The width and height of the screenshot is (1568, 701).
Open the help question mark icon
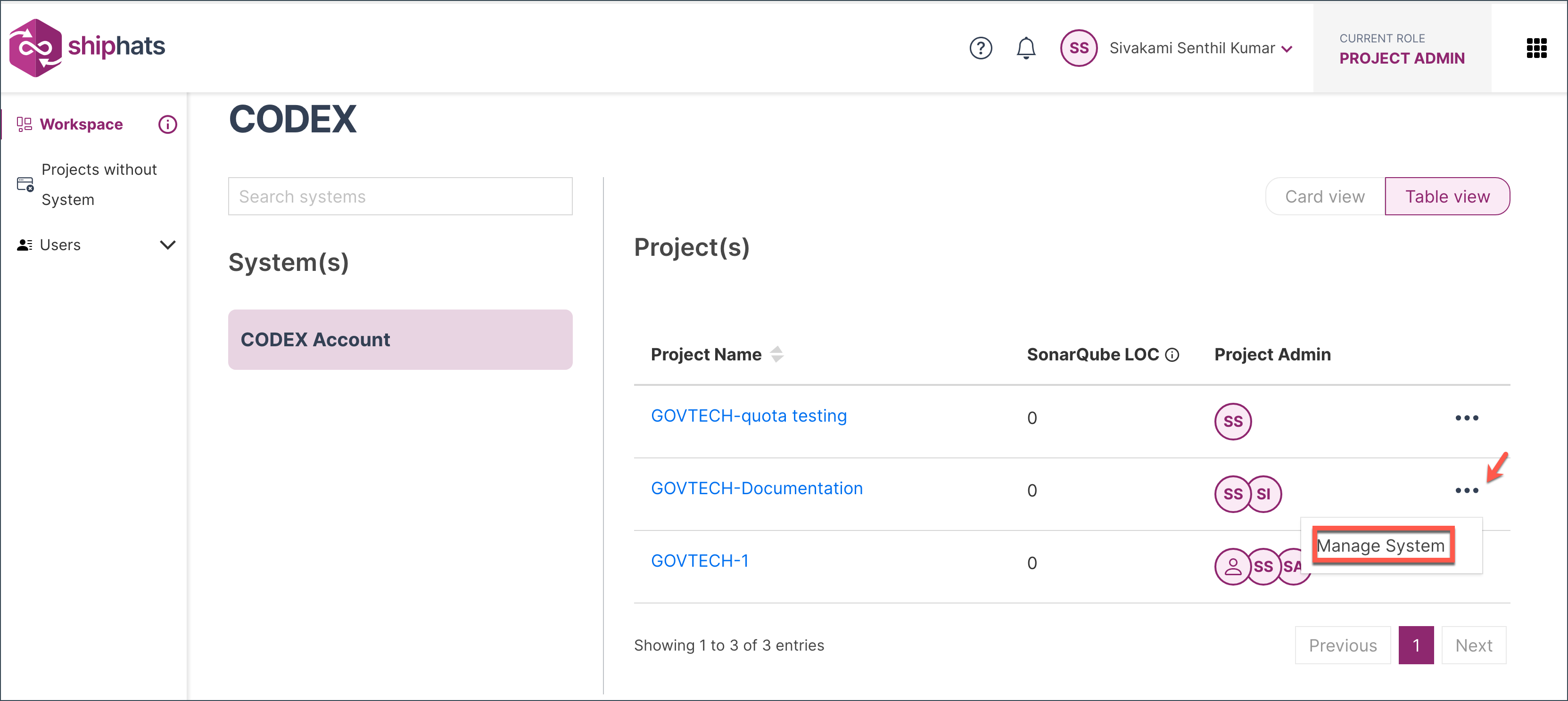[981, 48]
